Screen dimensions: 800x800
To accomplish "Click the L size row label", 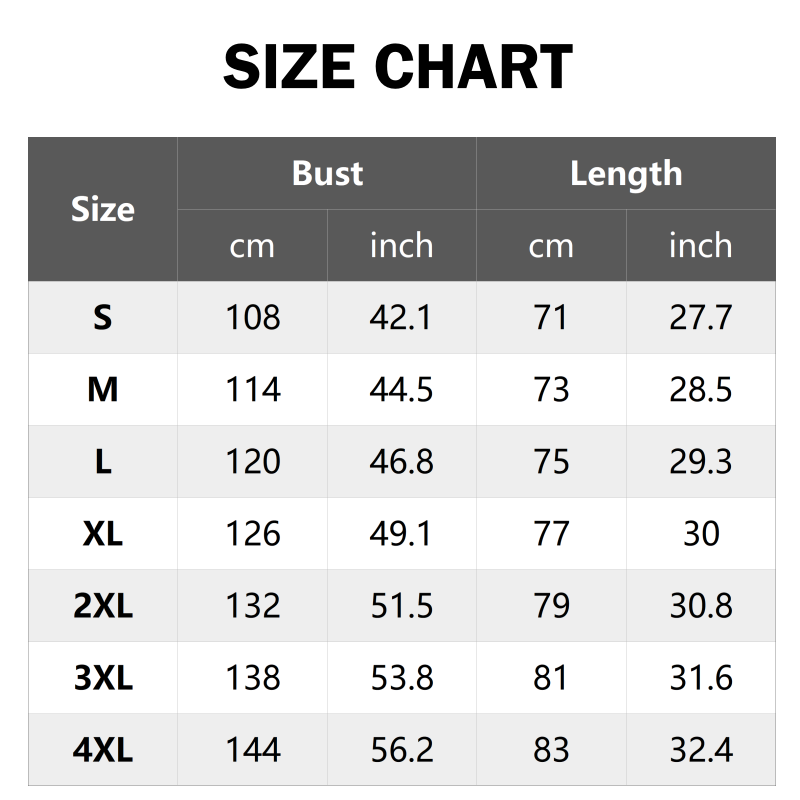I will point(103,461).
